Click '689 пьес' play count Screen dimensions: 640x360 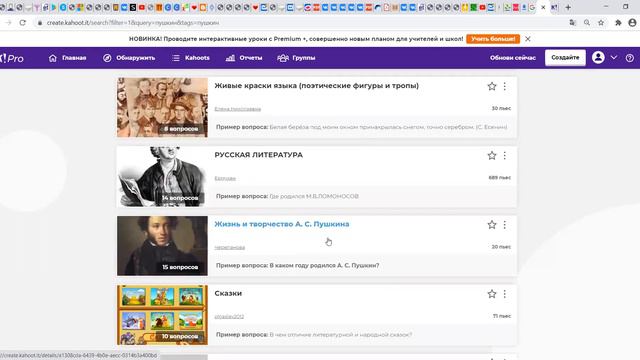coord(500,178)
